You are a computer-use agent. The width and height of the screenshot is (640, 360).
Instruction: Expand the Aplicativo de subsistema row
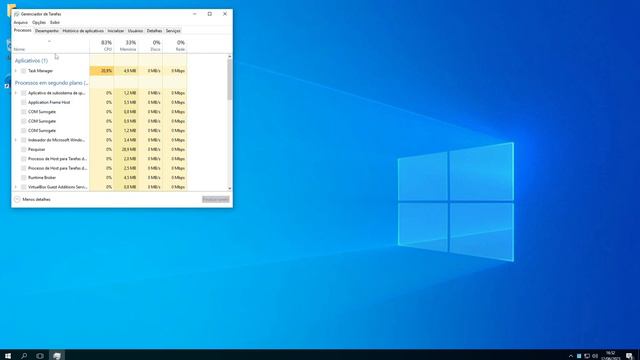[16, 93]
